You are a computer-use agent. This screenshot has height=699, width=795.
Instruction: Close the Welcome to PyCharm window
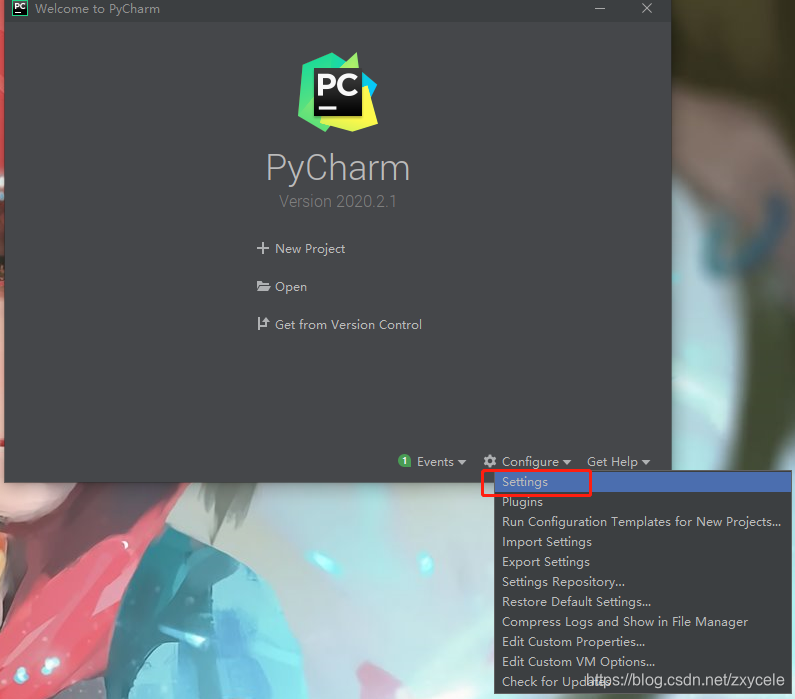click(x=646, y=9)
